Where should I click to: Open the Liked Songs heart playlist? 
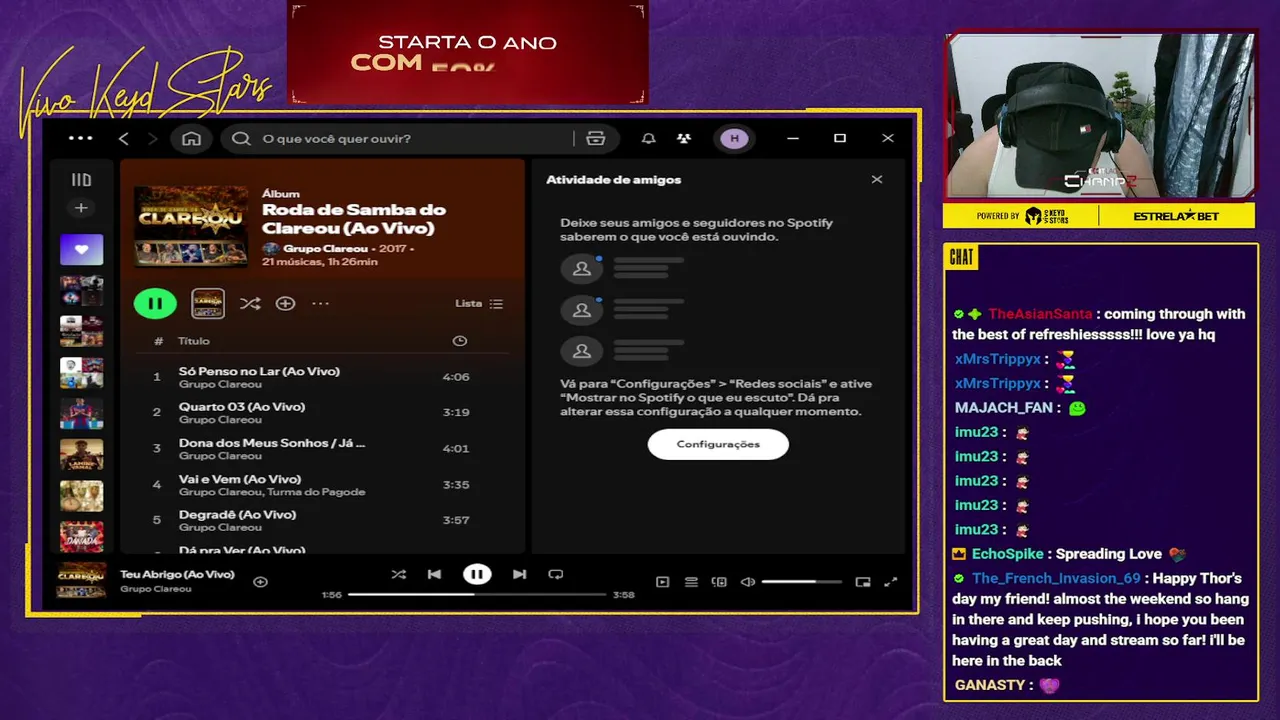(x=81, y=250)
